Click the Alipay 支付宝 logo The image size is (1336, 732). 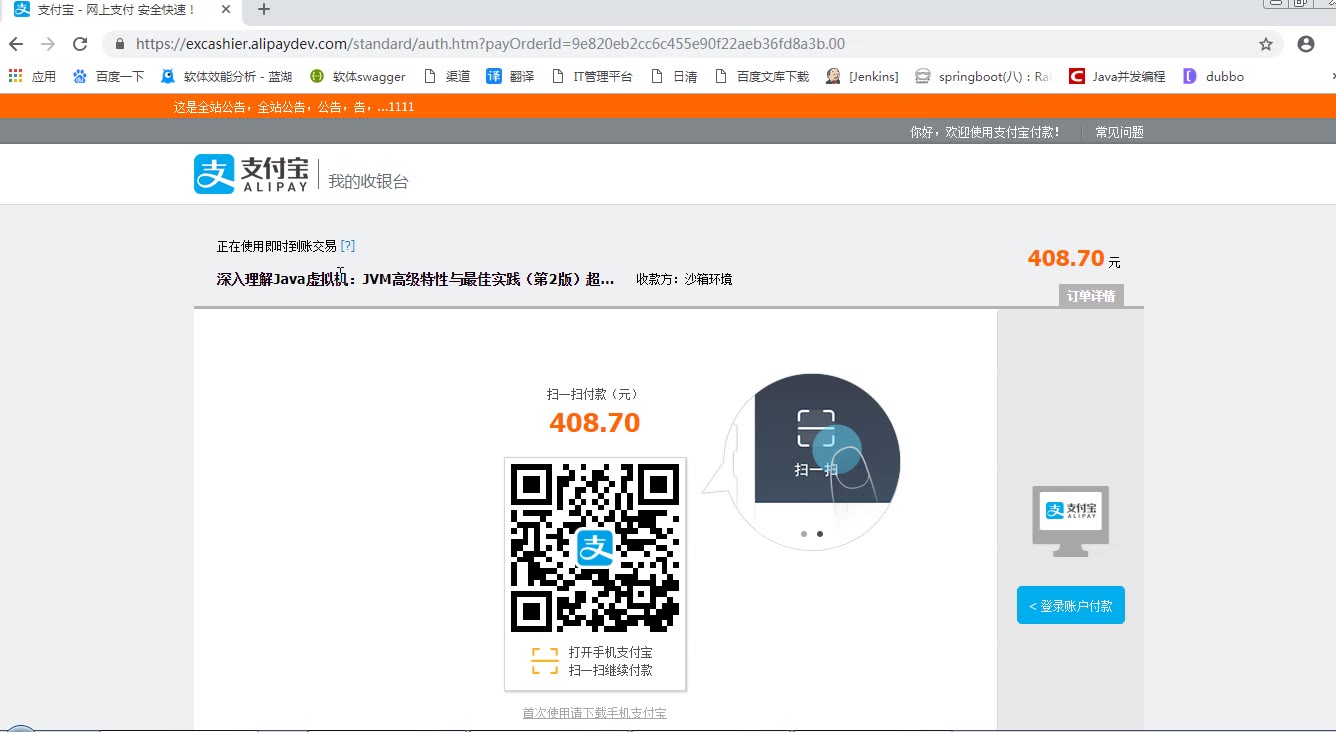[251, 174]
